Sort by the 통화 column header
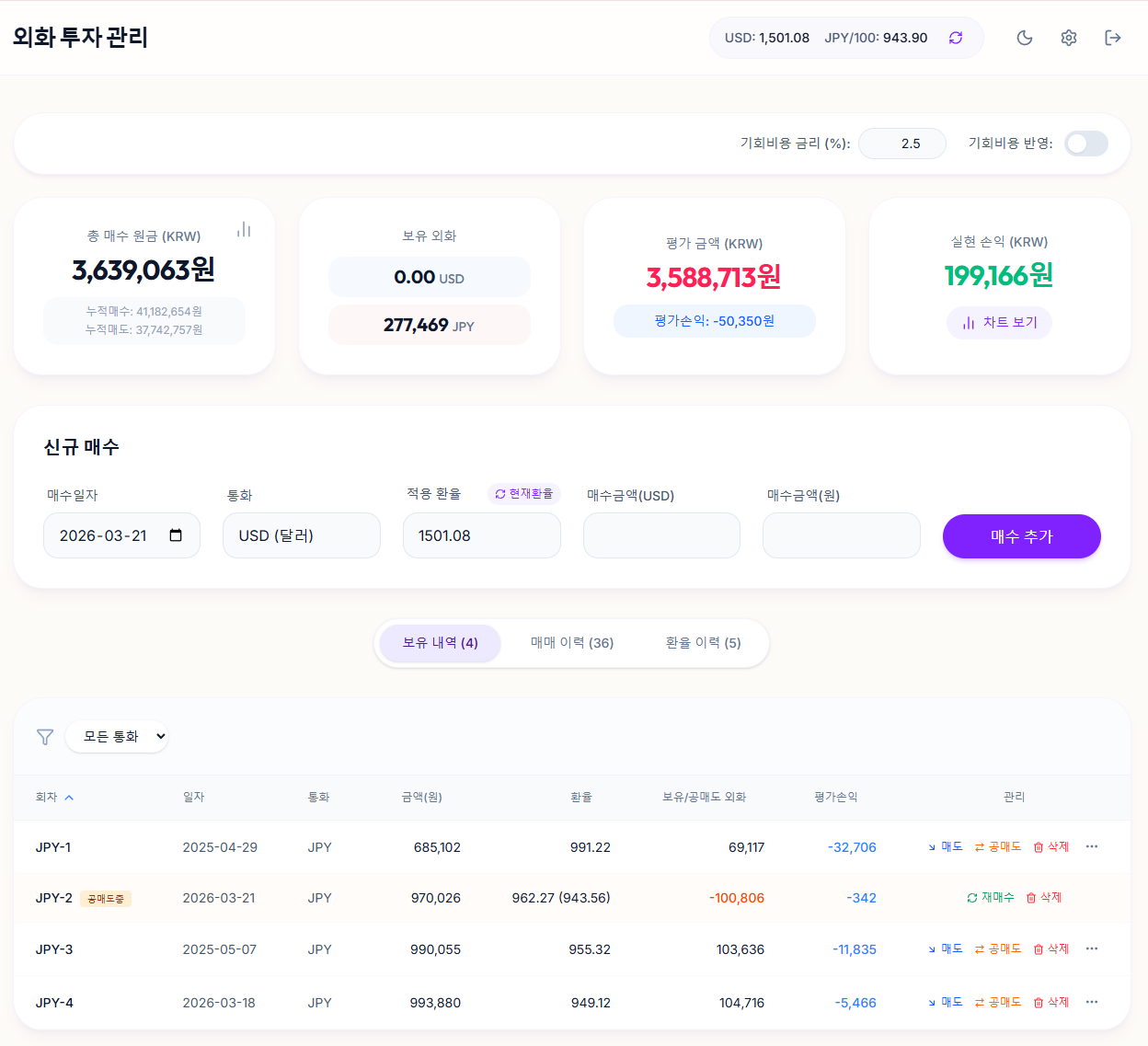The width and height of the screenshot is (1148, 1046). coord(318,797)
